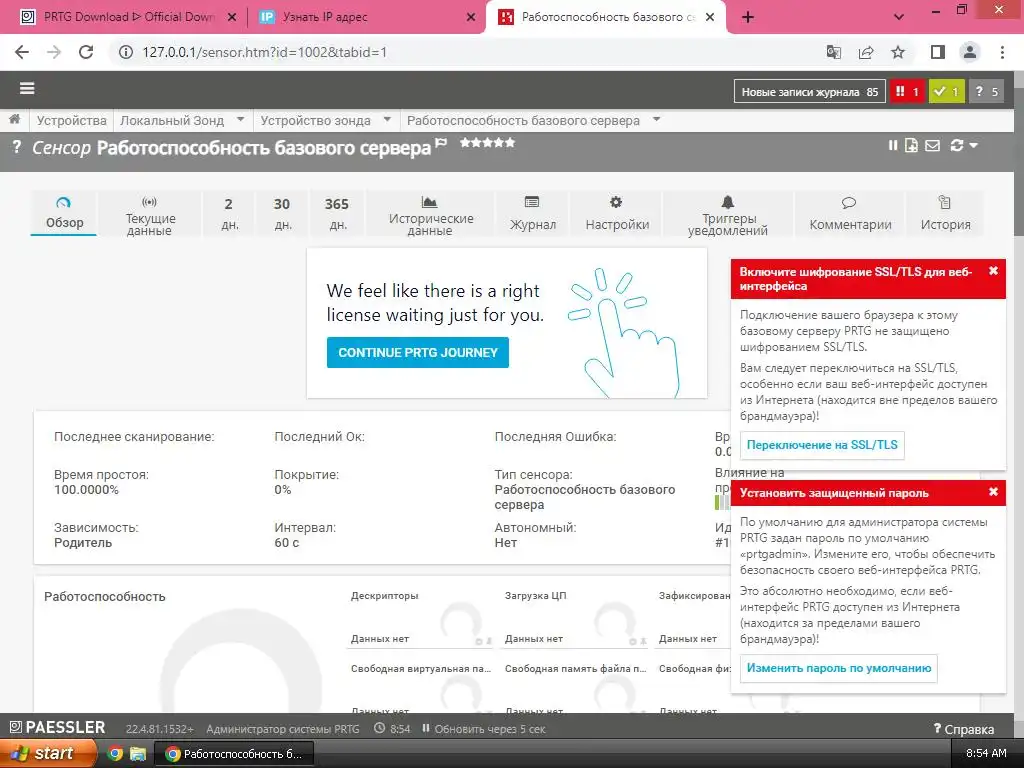Image resolution: width=1024 pixels, height=768 pixels.
Task: Open the new log entries box showing 85
Action: [x=809, y=91]
